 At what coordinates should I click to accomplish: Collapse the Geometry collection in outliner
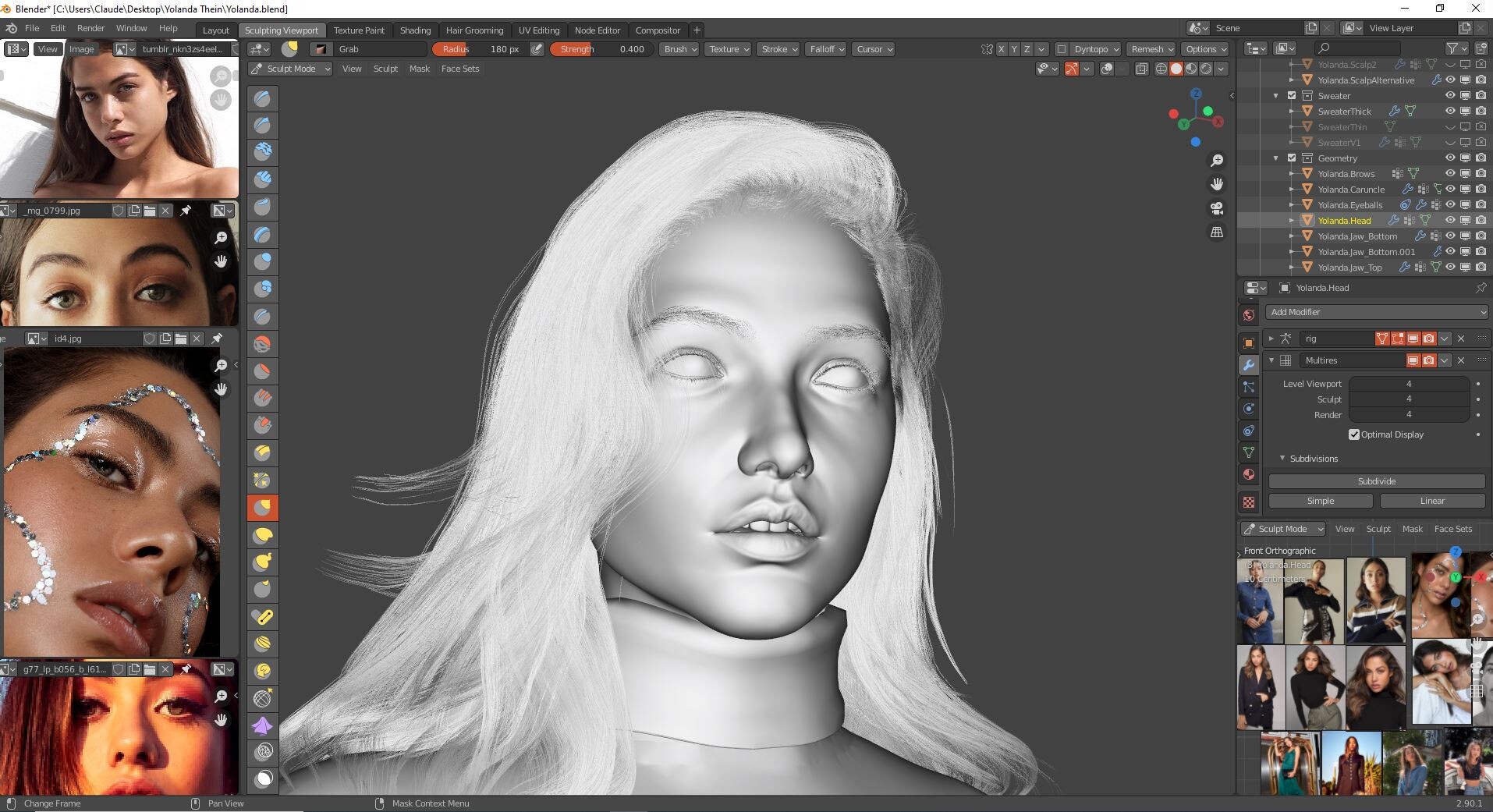pyautogui.click(x=1276, y=158)
